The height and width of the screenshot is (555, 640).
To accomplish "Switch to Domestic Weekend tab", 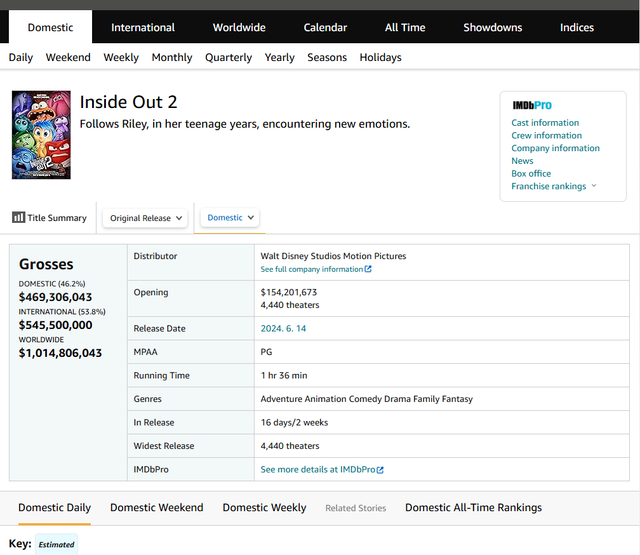I will [x=156, y=508].
